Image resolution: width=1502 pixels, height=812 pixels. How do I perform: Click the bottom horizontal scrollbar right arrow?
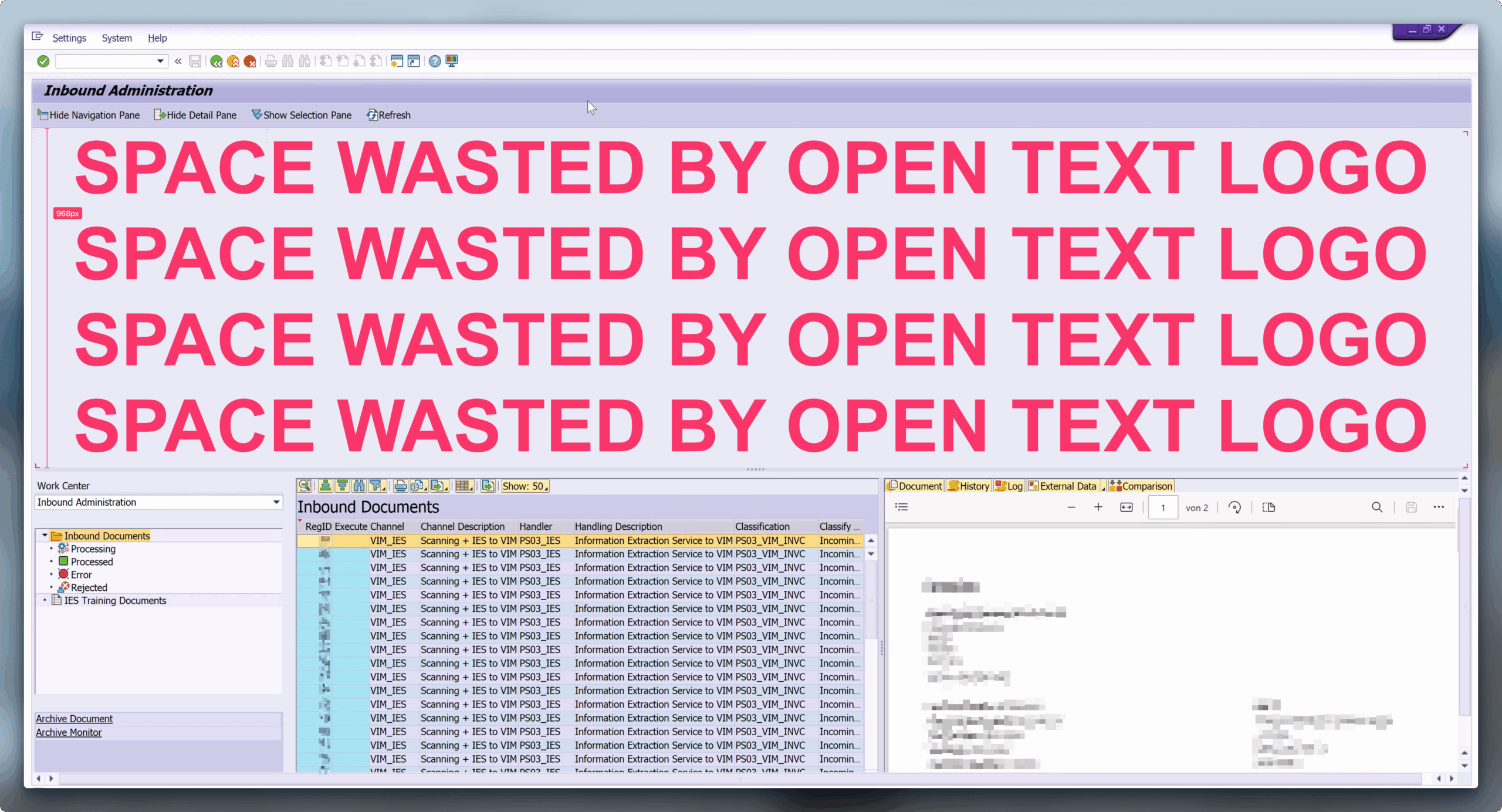(x=1452, y=779)
